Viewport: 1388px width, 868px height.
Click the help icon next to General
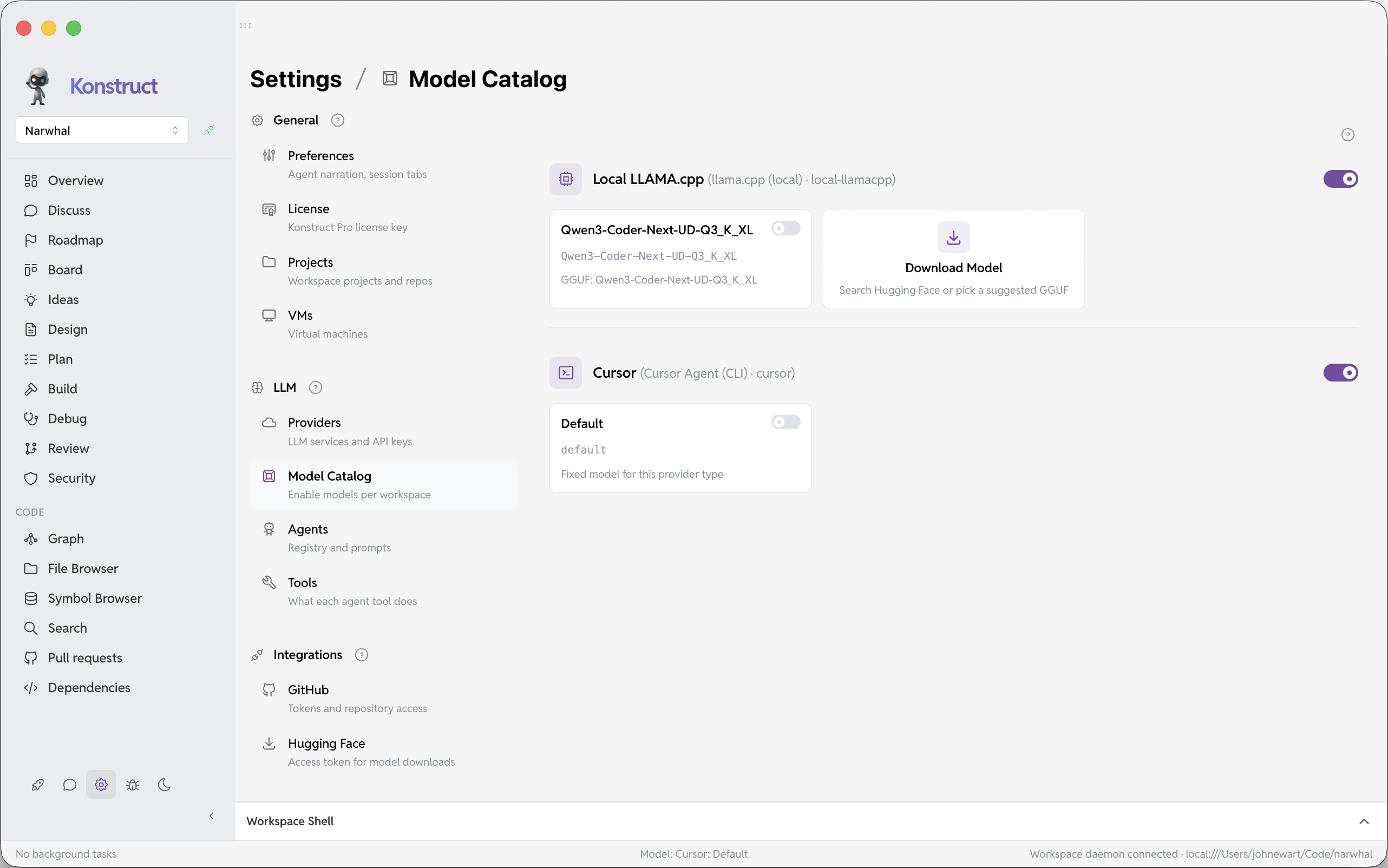click(x=338, y=120)
